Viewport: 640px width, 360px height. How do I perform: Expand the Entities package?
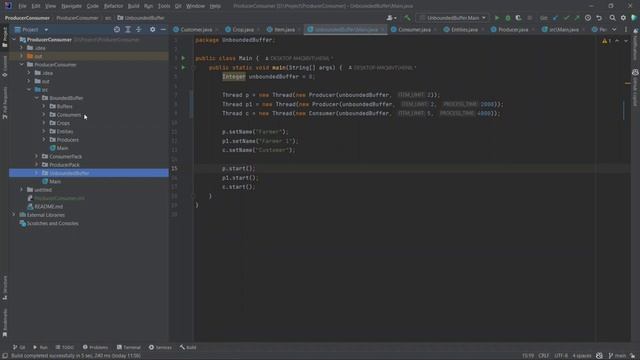(44, 131)
